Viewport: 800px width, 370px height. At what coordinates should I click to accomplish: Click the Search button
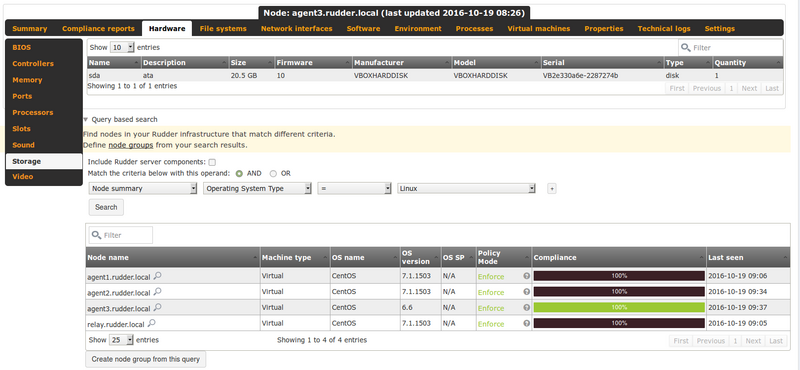pyautogui.click(x=106, y=207)
